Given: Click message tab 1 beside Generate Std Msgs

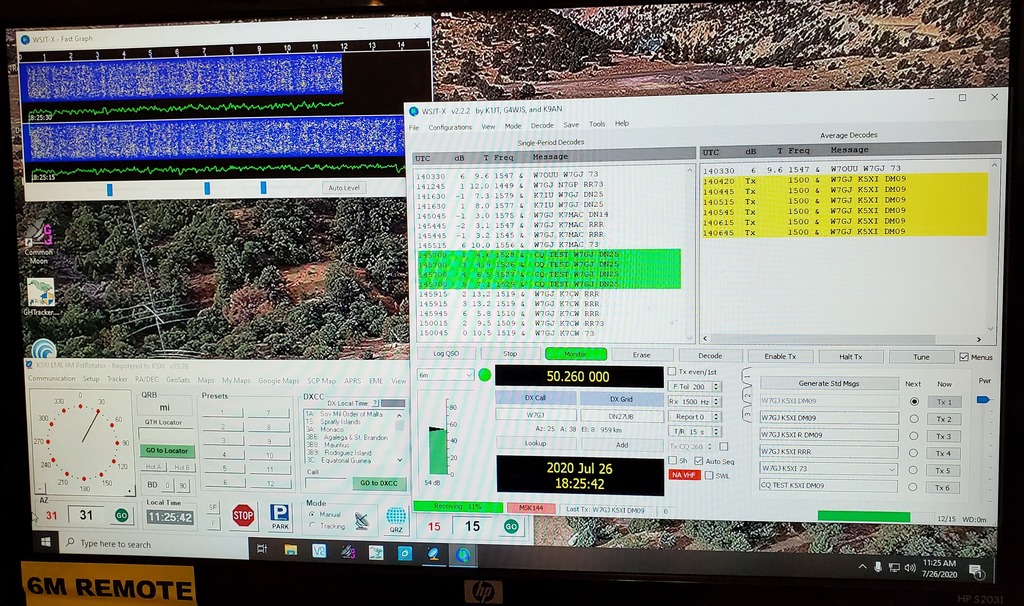Looking at the screenshot, I should pyautogui.click(x=747, y=376).
